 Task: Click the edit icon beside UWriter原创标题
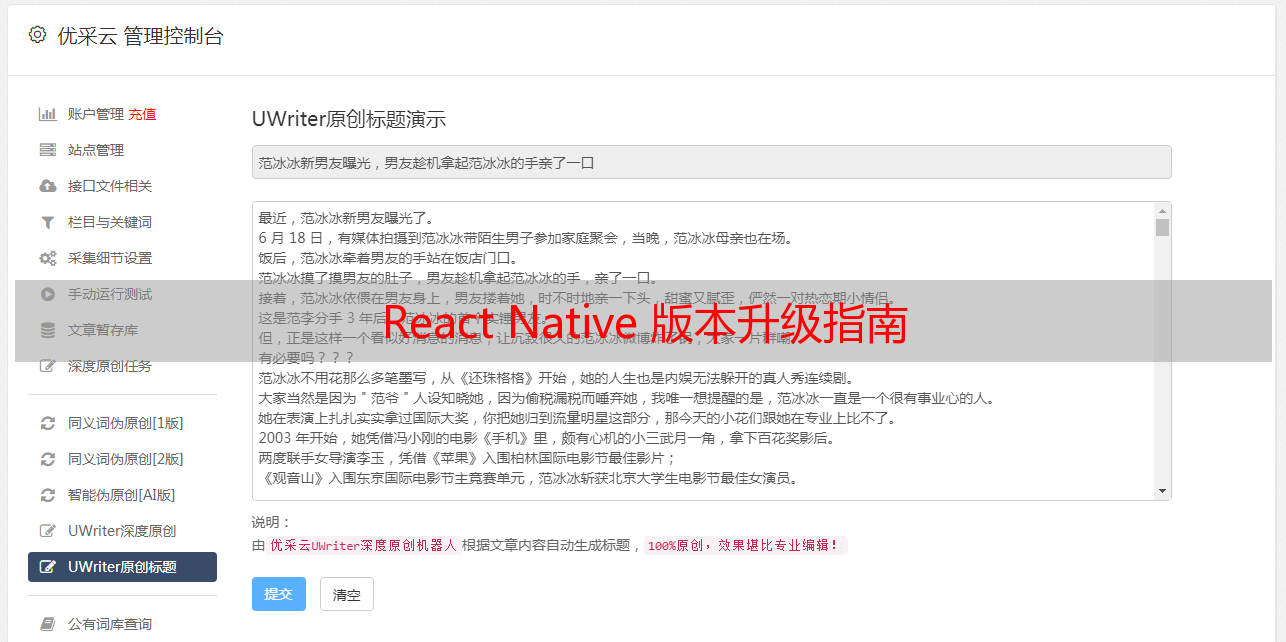(47, 567)
